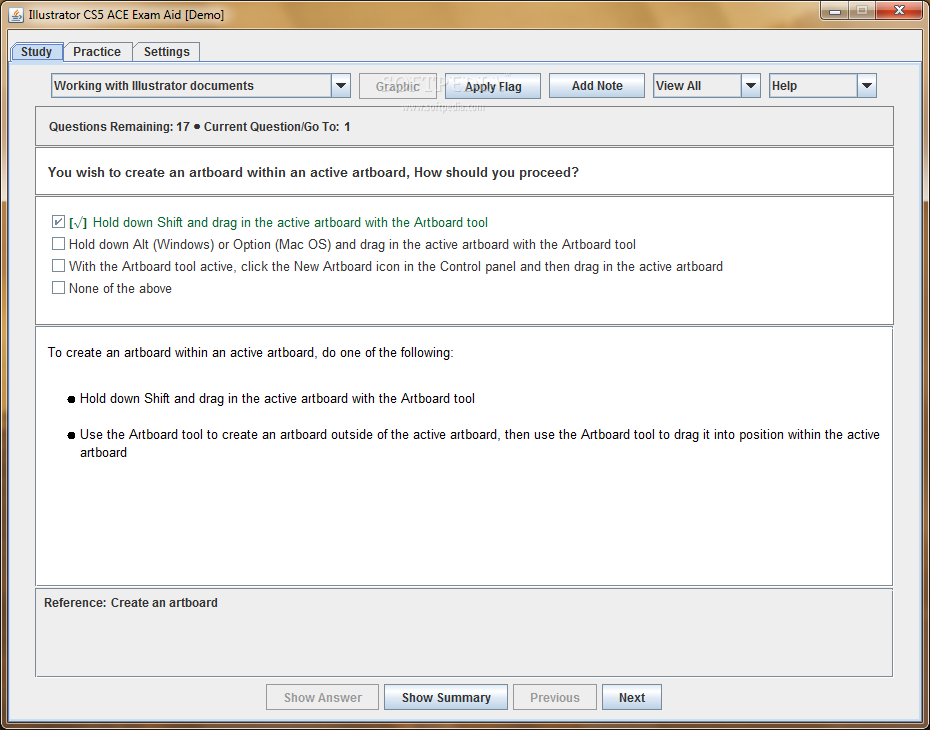
Task: Click the Previous button
Action: 555,697
